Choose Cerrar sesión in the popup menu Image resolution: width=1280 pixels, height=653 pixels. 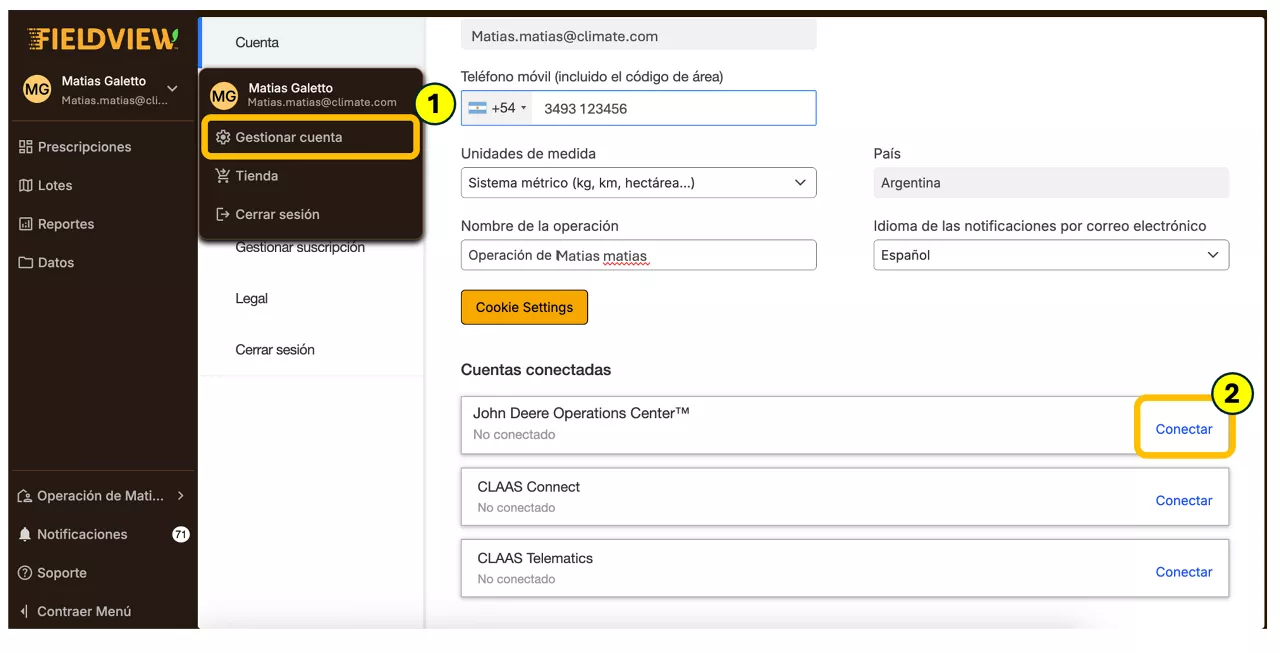coord(277,214)
